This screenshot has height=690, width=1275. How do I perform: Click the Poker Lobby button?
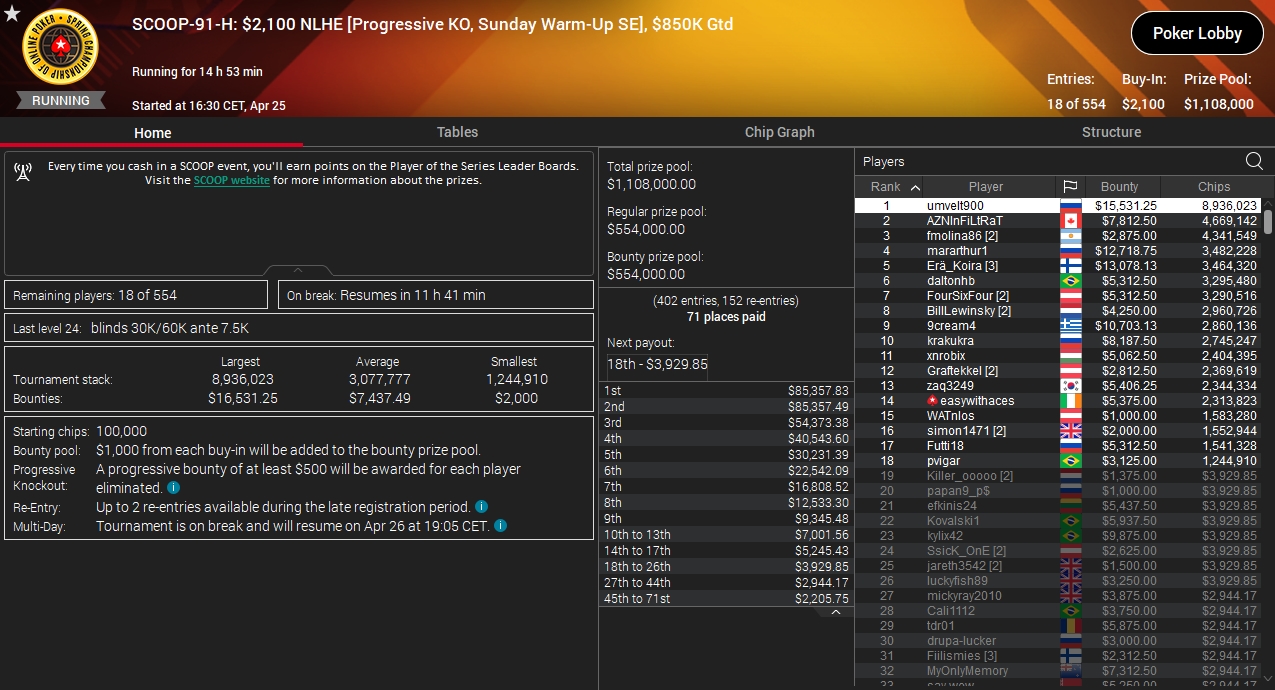1197,33
